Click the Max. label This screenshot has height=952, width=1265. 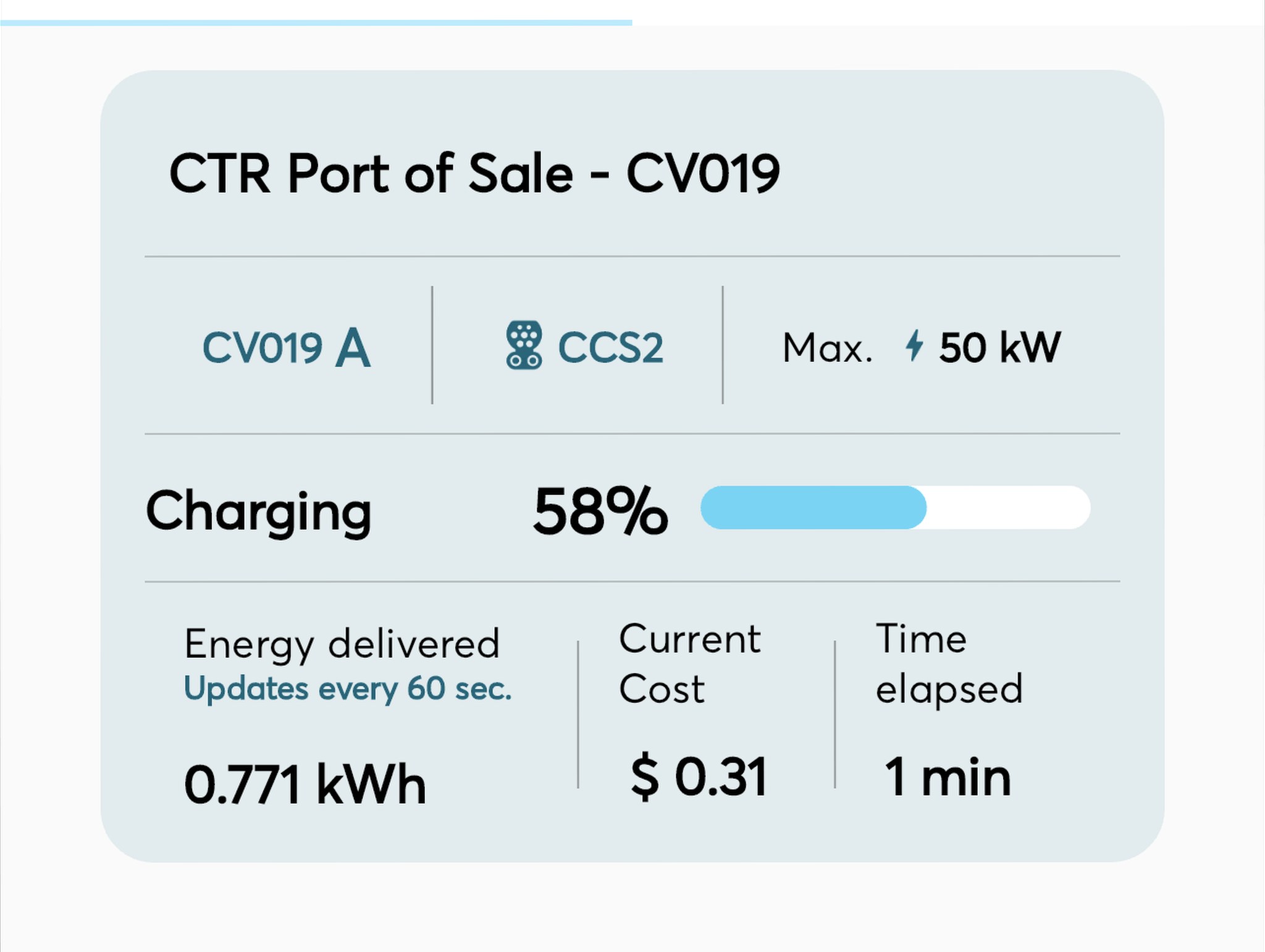pos(828,348)
